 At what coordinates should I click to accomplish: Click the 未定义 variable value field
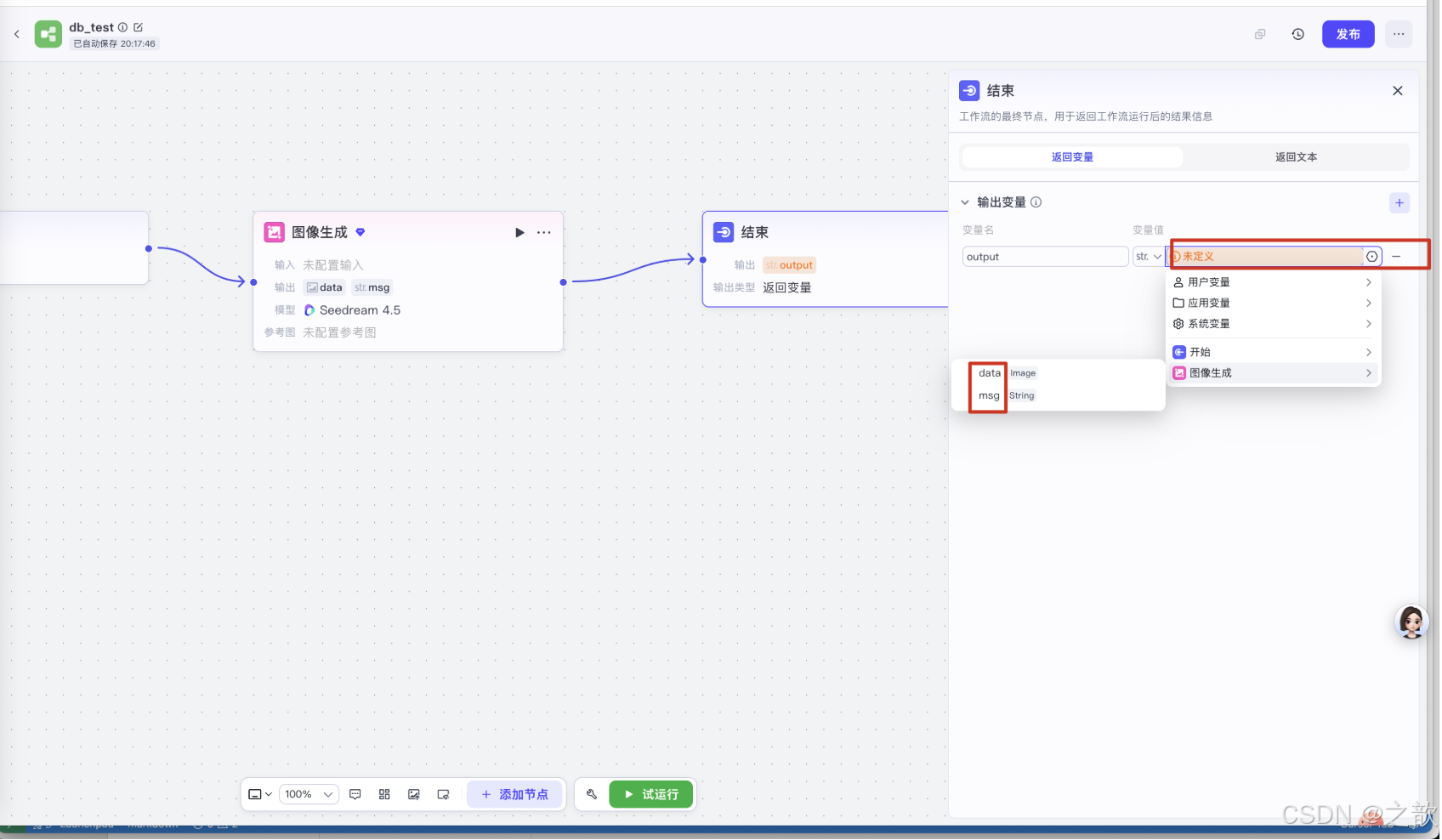pyautogui.click(x=1265, y=257)
